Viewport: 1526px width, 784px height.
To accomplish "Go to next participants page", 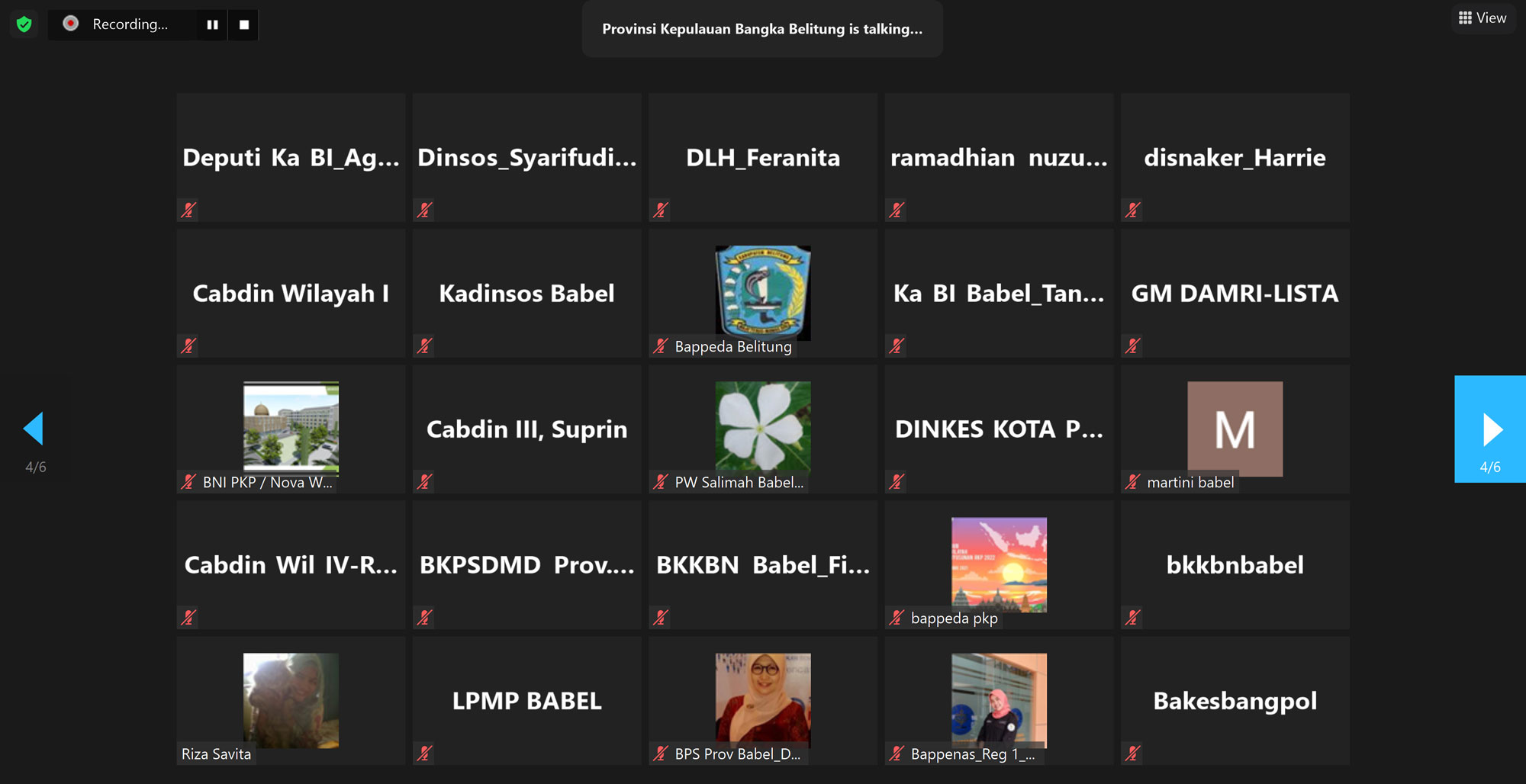I will click(1490, 429).
